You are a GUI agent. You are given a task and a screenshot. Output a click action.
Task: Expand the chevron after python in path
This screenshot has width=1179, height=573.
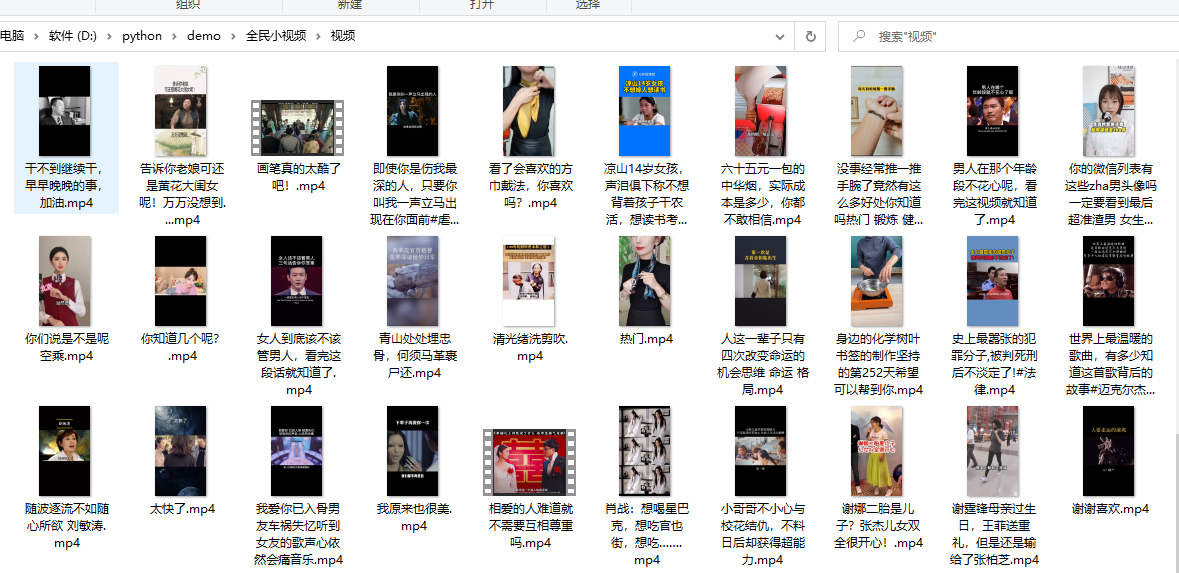(x=174, y=35)
